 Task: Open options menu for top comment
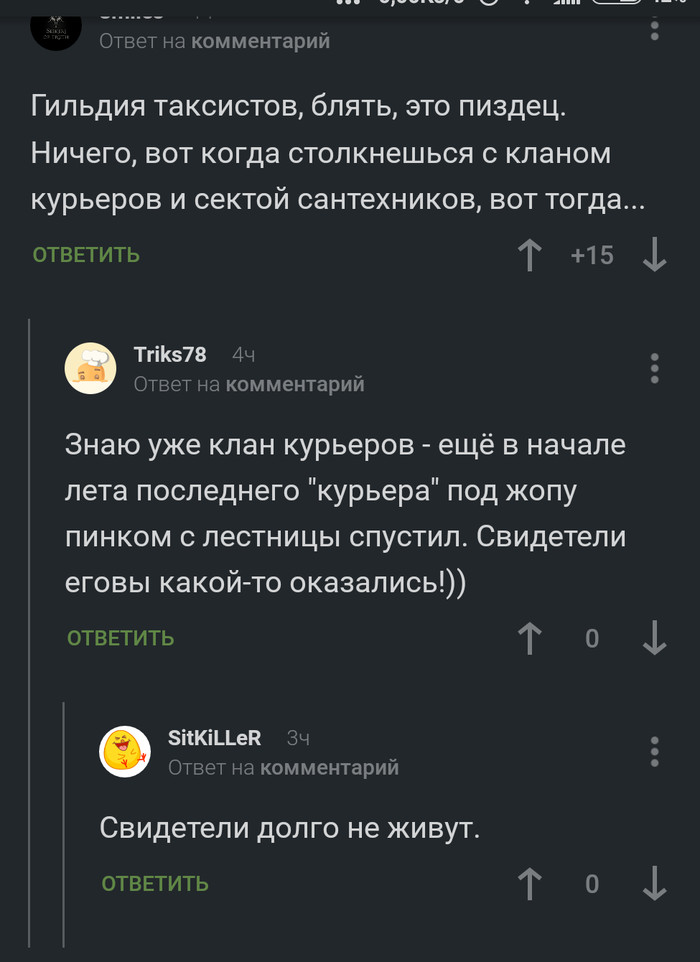click(x=655, y=26)
